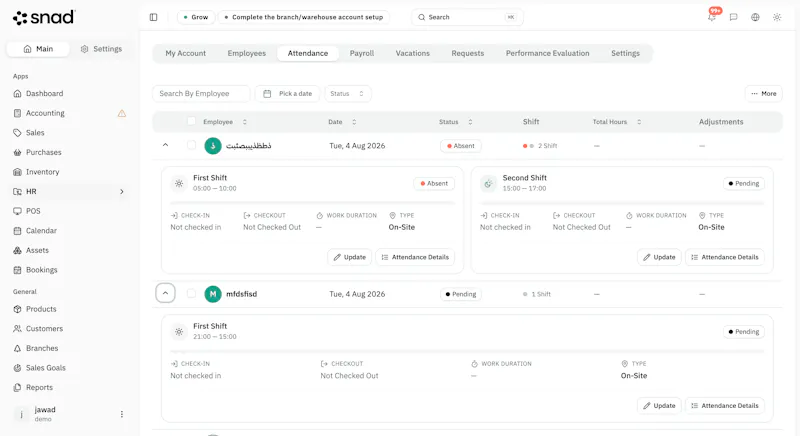The width and height of the screenshot is (800, 436).
Task: Open the chat messages icon
Action: click(x=734, y=17)
